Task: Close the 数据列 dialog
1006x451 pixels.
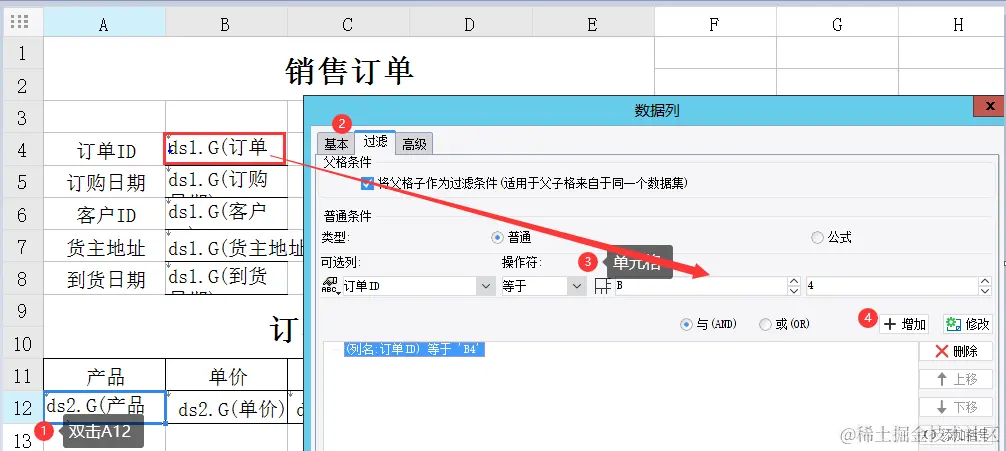Action: pyautogui.click(x=989, y=106)
